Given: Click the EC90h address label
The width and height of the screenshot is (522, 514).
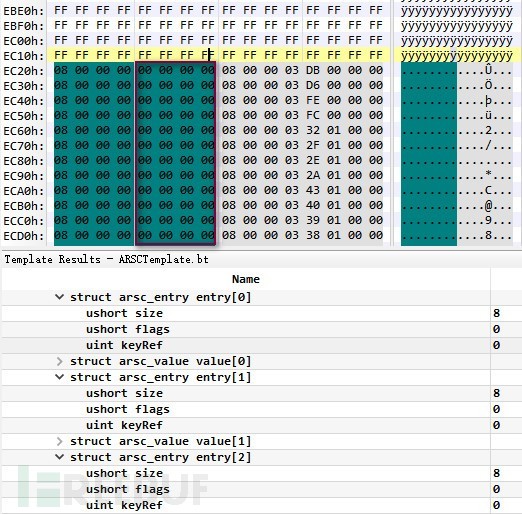Looking at the screenshot, I should coord(24,176).
